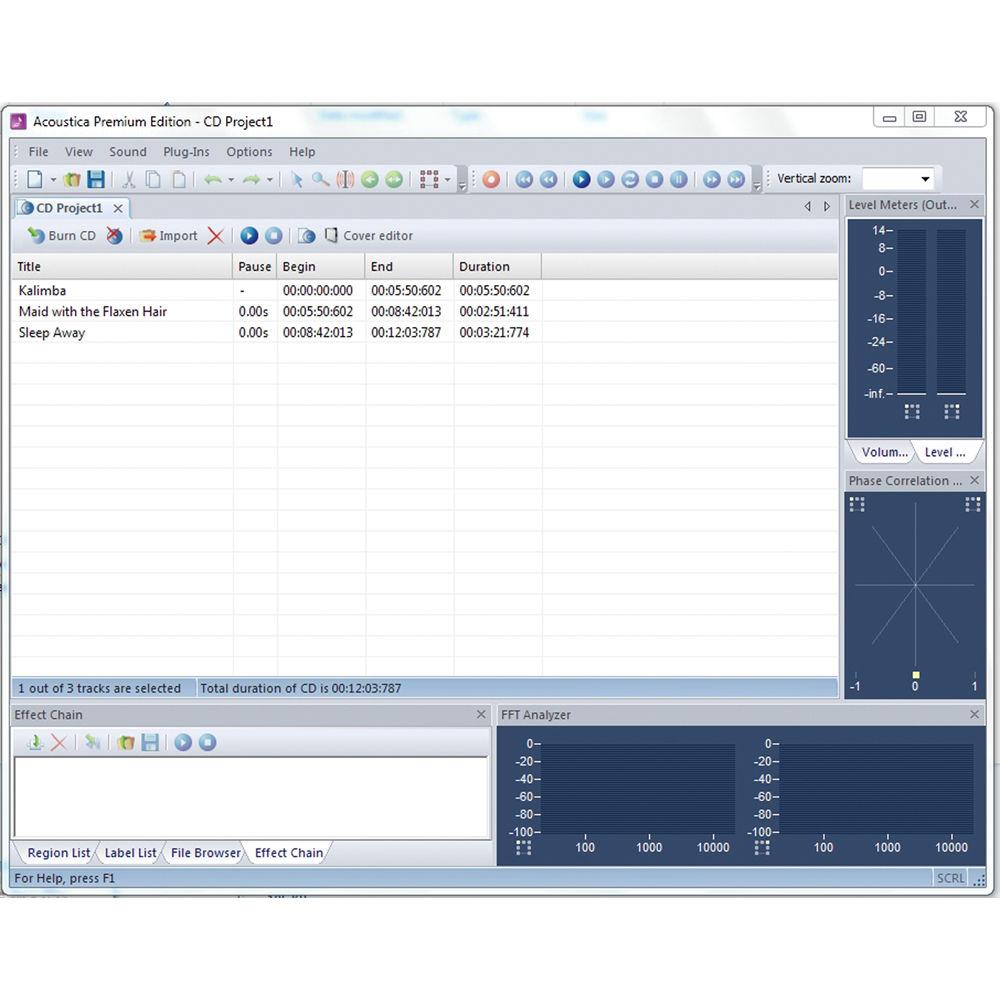
Task: Open Effect Chain's load folder icon
Action: pos(125,742)
